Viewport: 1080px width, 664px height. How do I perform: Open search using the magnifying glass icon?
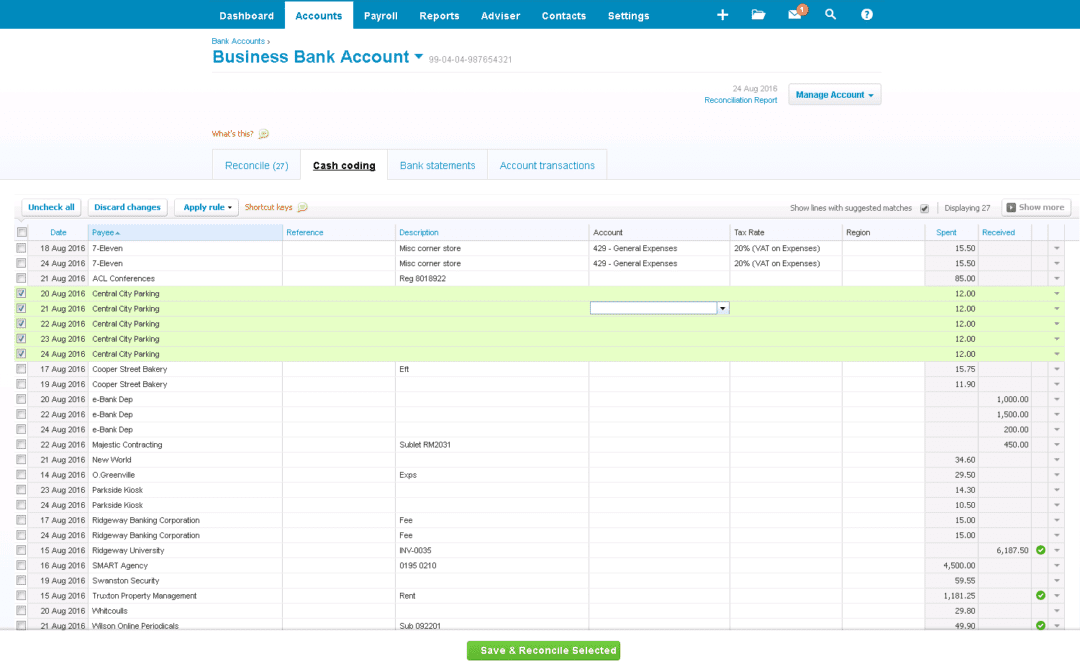point(830,15)
